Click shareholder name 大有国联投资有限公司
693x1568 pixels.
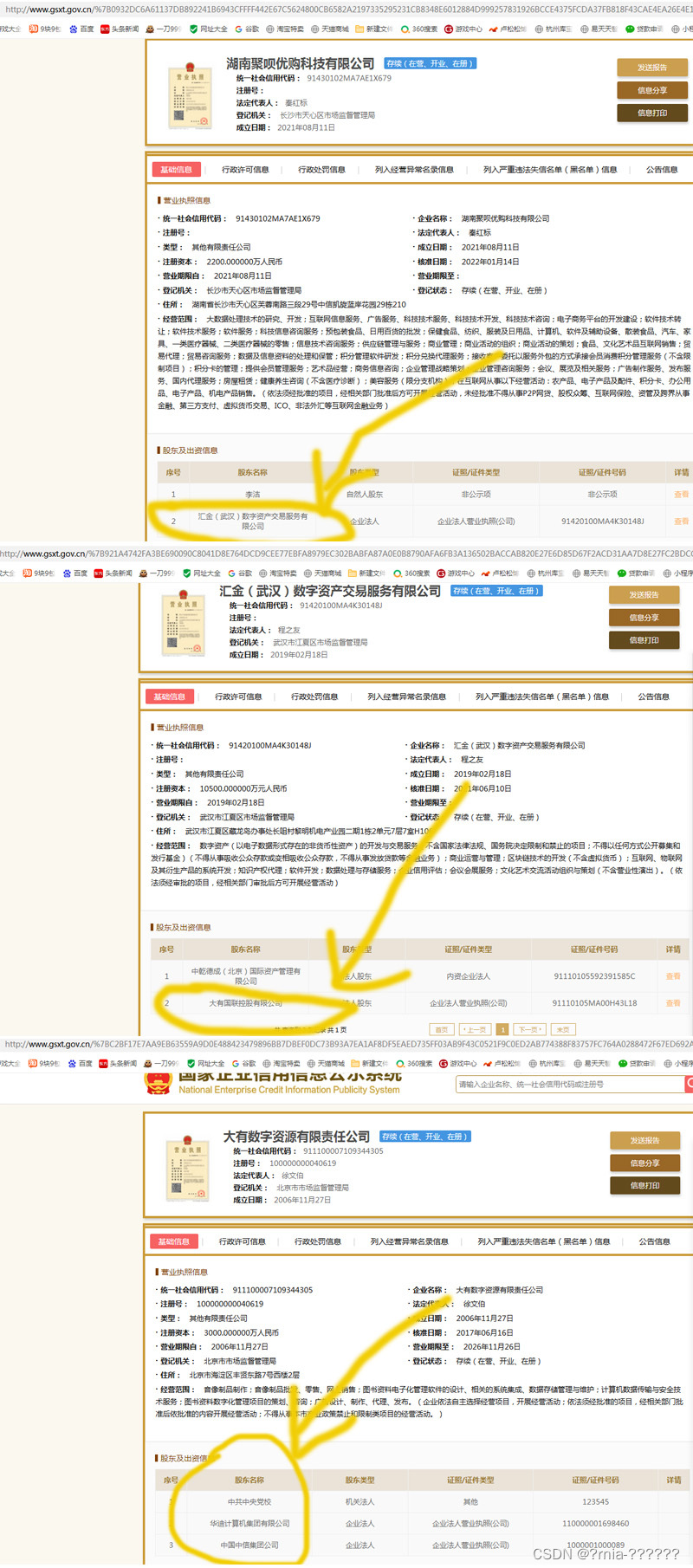click(x=245, y=1003)
